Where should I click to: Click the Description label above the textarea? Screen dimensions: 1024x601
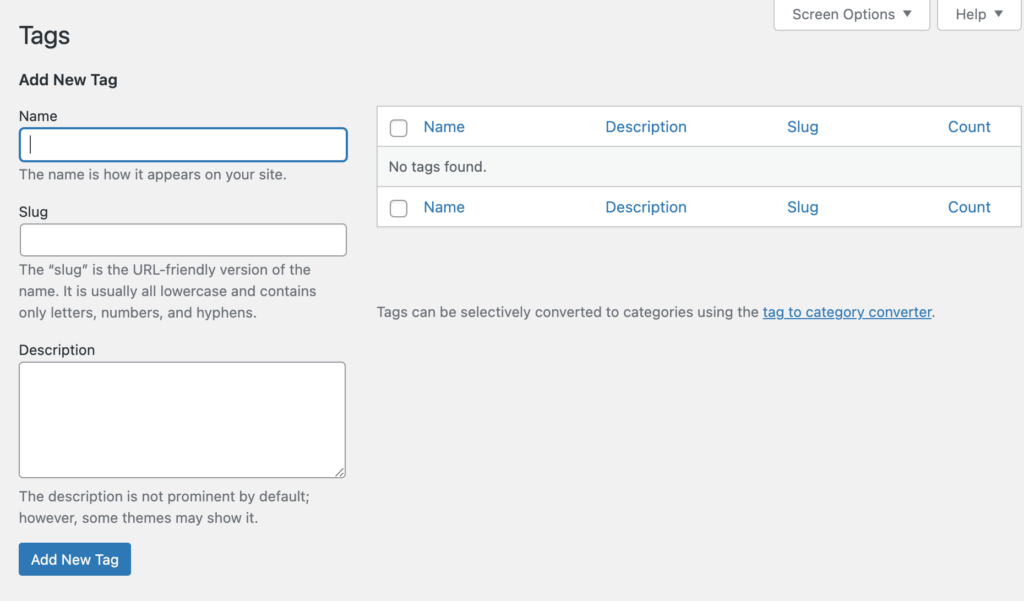point(57,350)
